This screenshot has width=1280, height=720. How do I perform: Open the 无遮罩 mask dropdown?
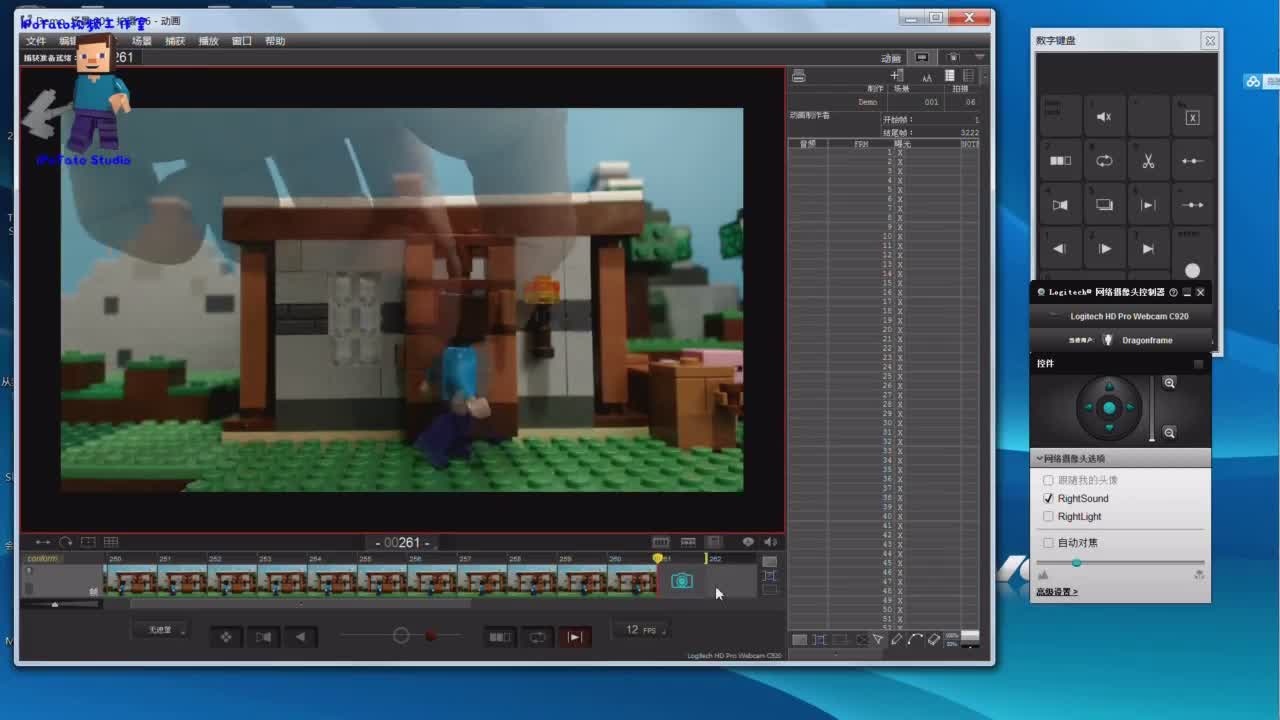tap(160, 630)
